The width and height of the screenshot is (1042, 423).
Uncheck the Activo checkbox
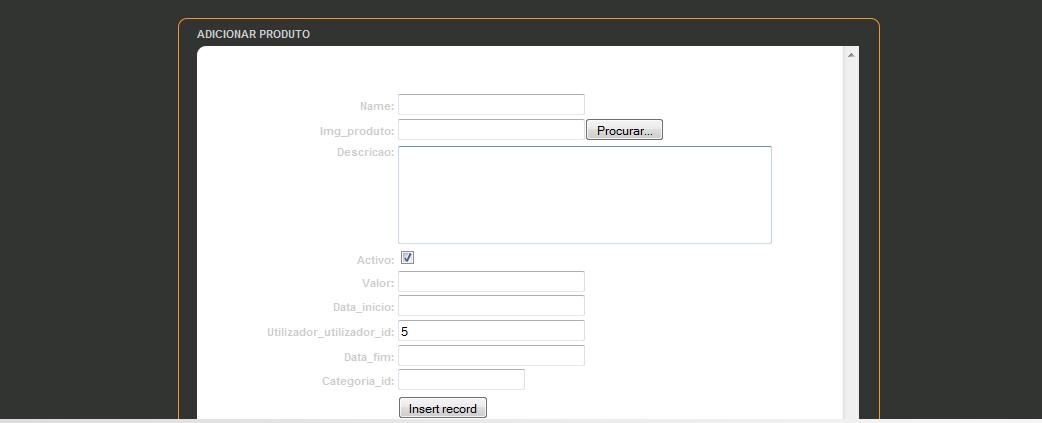(408, 258)
